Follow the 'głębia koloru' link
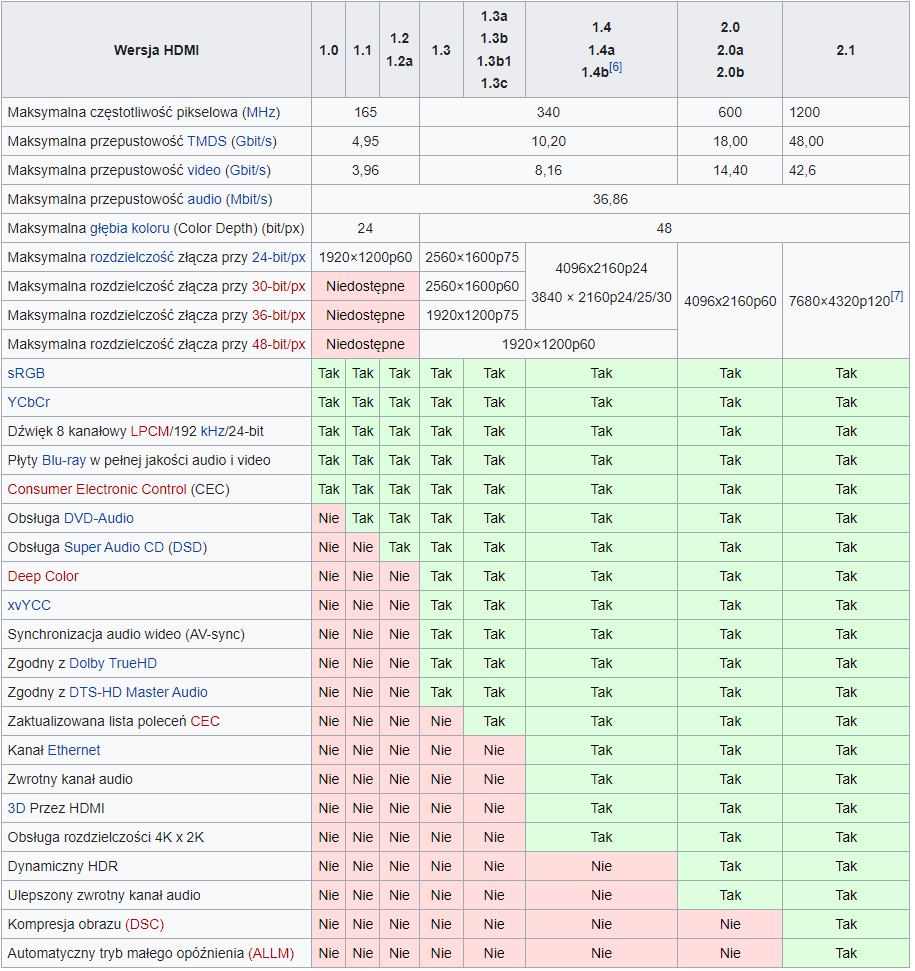 (129, 229)
